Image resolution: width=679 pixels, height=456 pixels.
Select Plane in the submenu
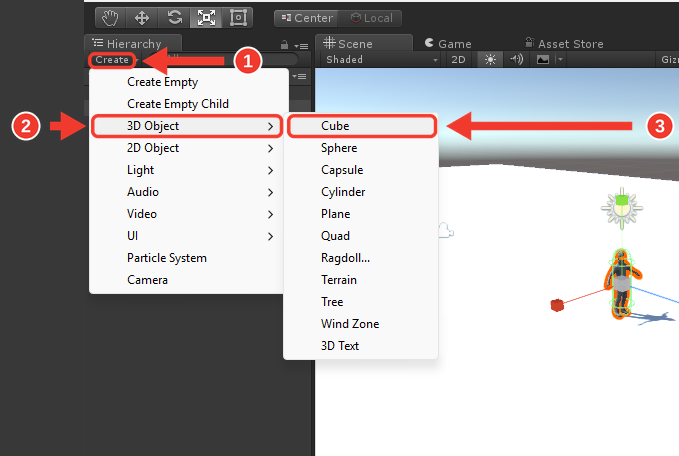click(361, 214)
